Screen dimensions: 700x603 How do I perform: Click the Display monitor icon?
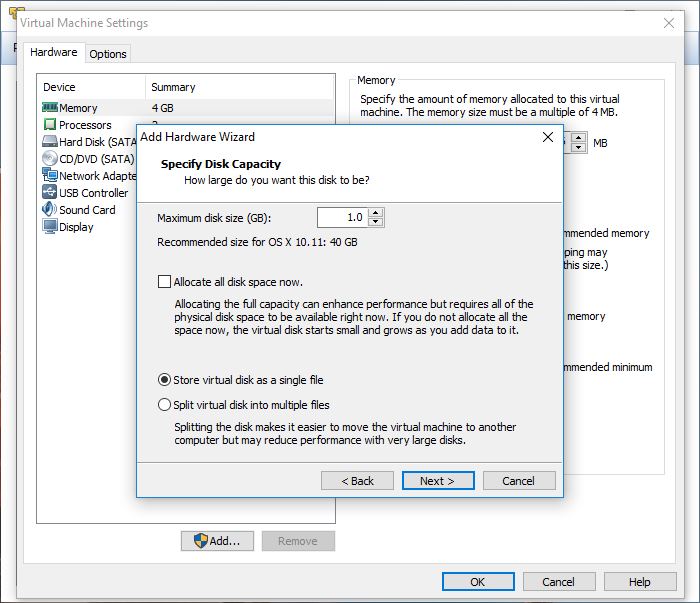coord(50,226)
